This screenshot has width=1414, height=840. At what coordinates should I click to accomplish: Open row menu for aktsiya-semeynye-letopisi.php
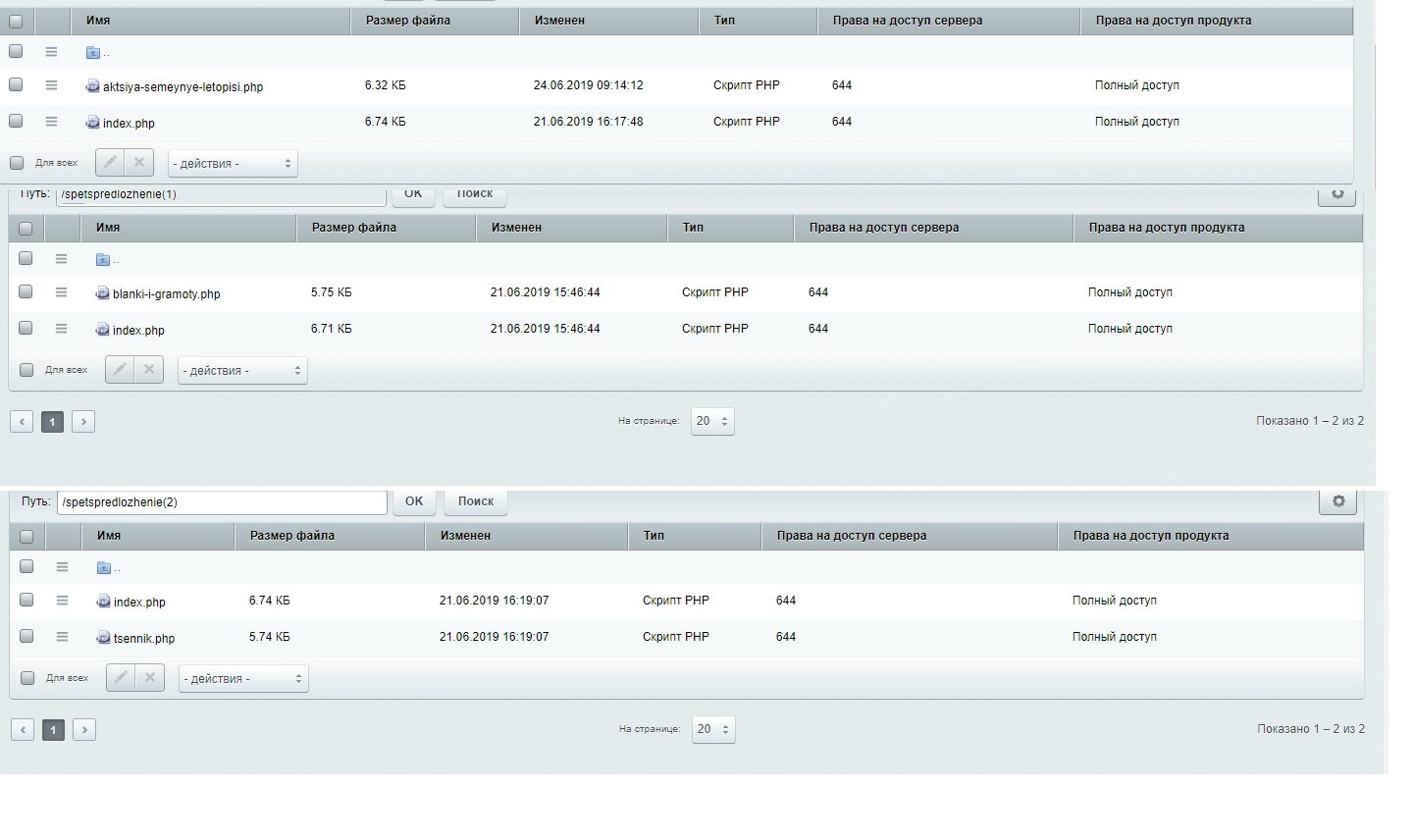point(51,85)
